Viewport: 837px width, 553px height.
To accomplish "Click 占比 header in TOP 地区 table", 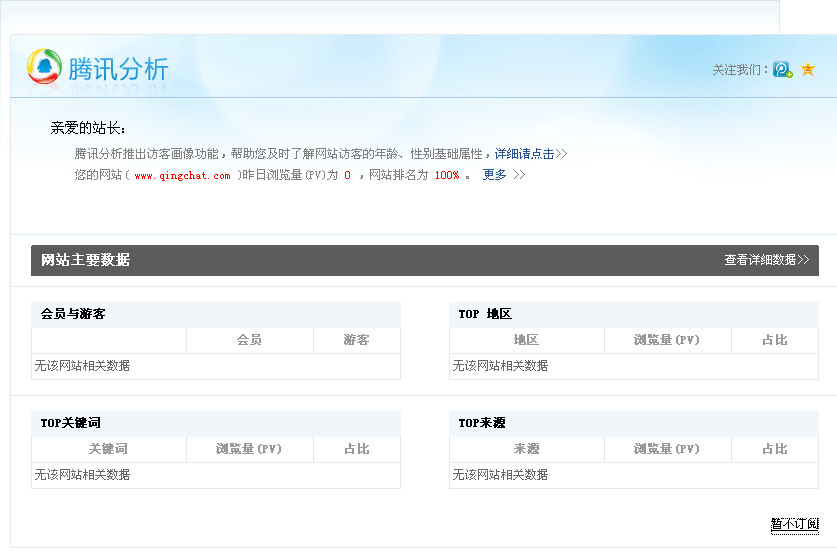I will 775,340.
